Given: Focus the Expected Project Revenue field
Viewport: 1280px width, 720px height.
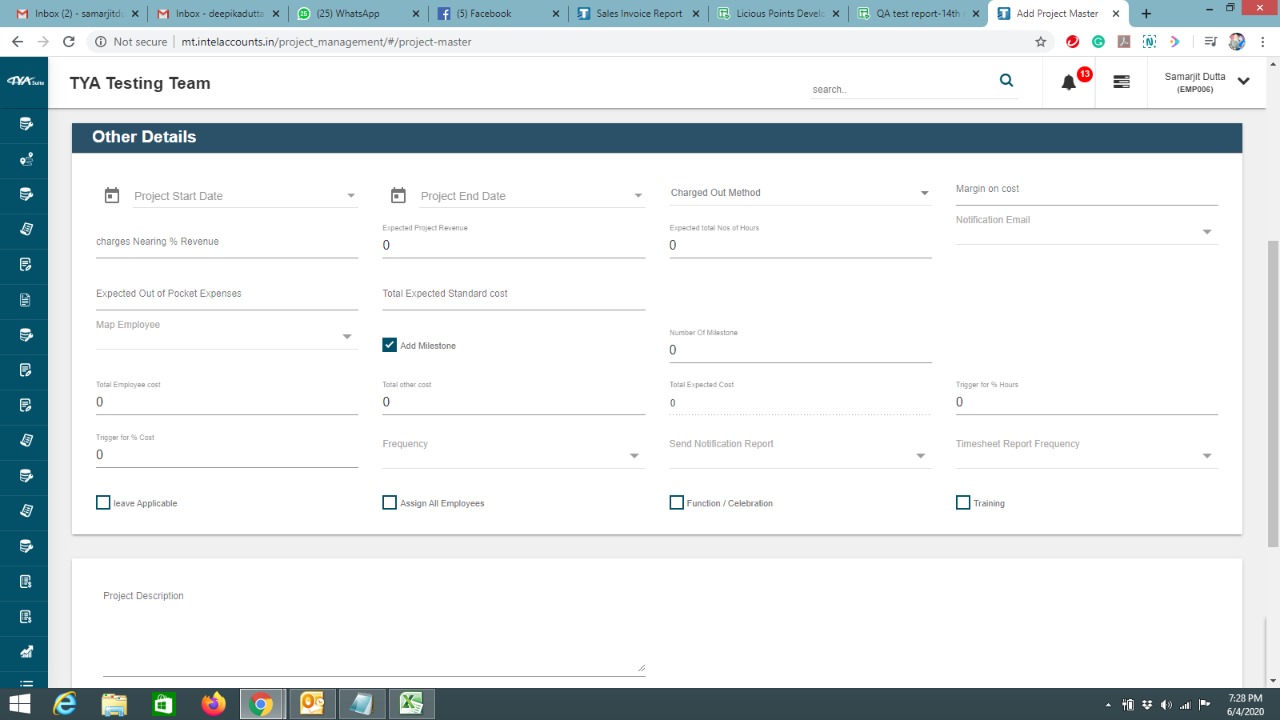Looking at the screenshot, I should pyautogui.click(x=513, y=245).
